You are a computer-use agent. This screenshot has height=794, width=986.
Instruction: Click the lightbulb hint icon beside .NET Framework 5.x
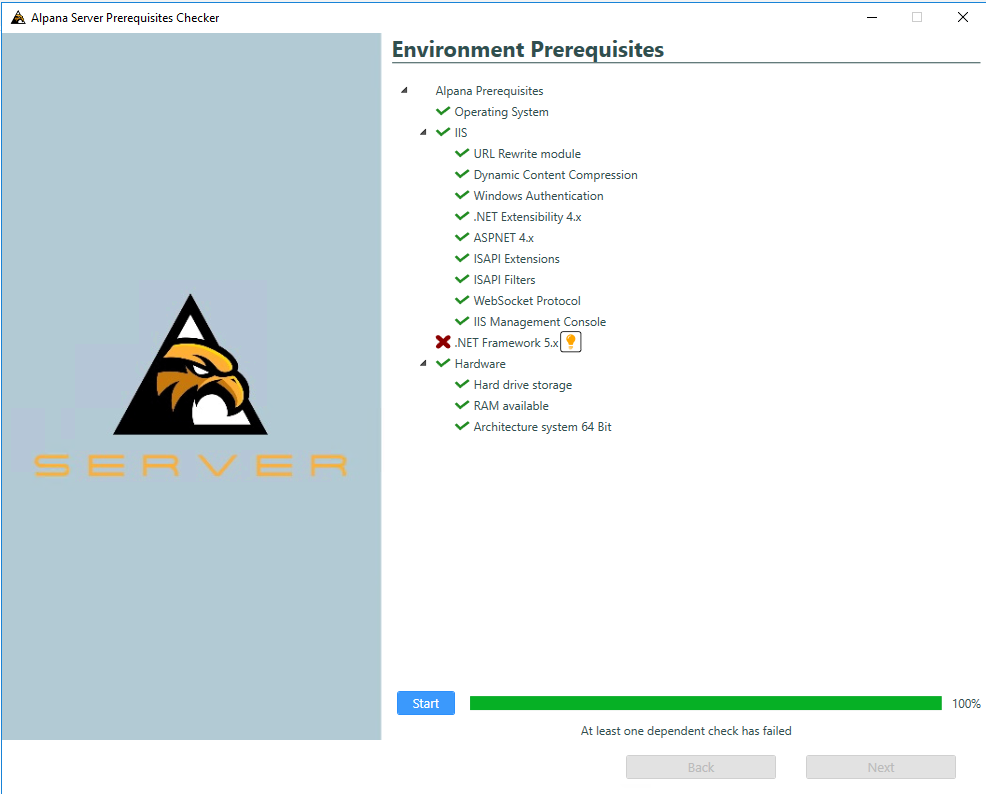(x=570, y=342)
